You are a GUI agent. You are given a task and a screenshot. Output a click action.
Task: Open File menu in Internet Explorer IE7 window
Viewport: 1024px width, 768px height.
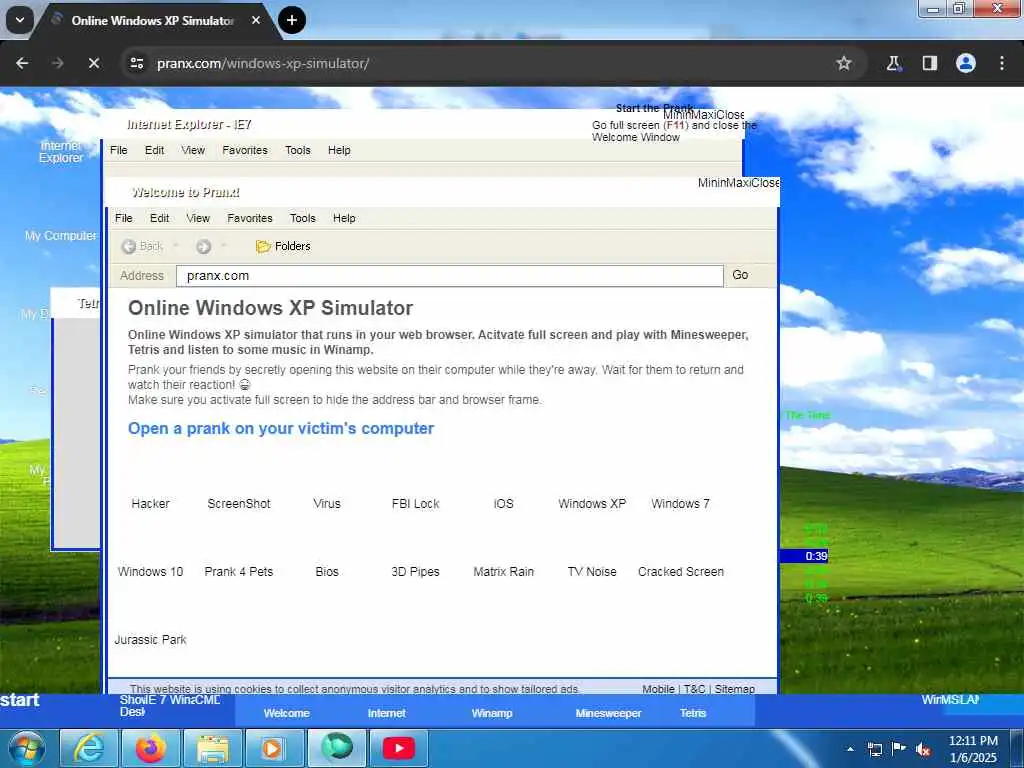coord(119,150)
